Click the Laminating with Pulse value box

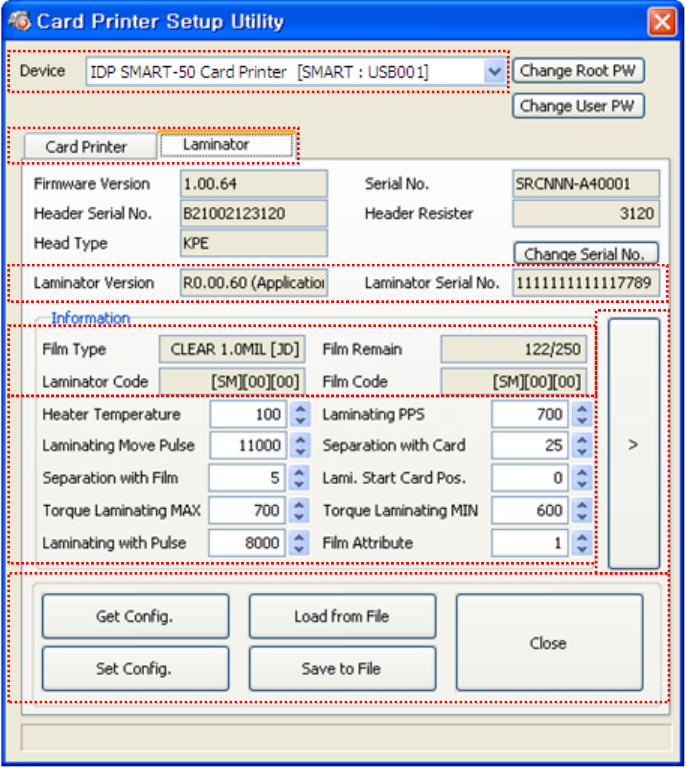[x=247, y=543]
